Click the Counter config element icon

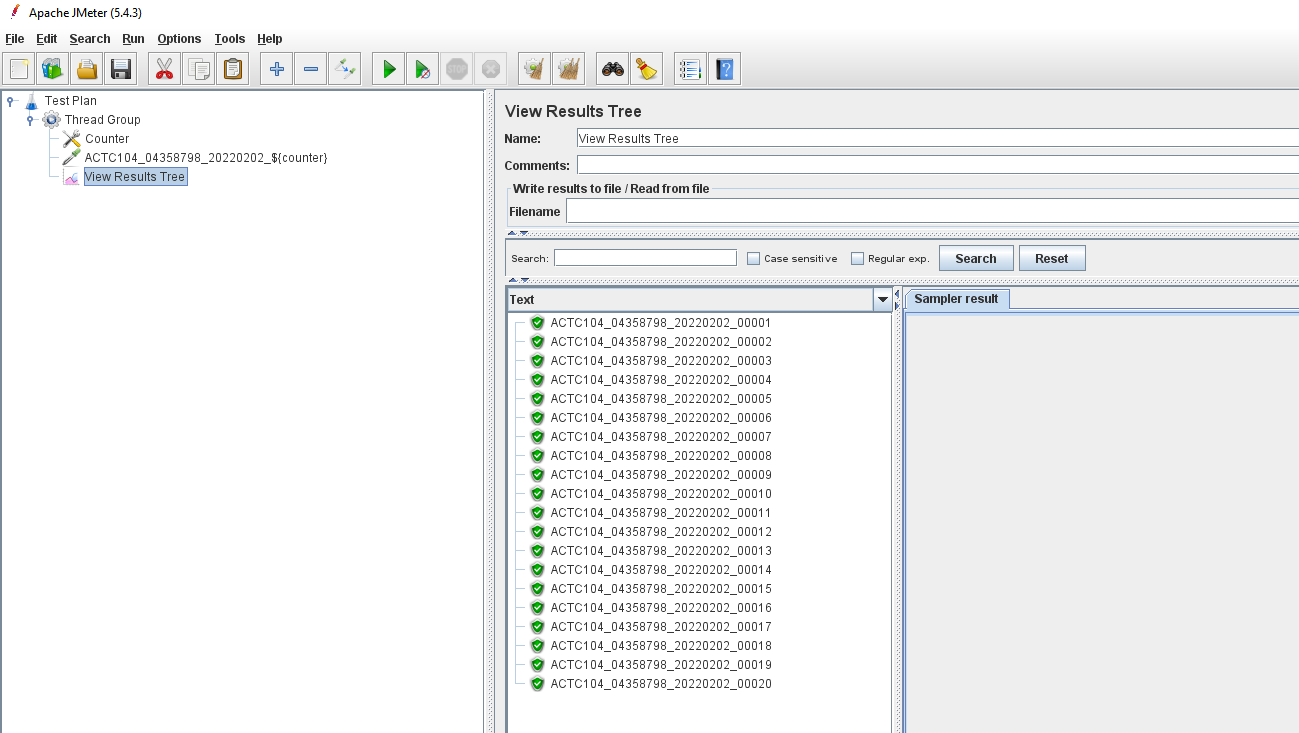pyautogui.click(x=71, y=139)
